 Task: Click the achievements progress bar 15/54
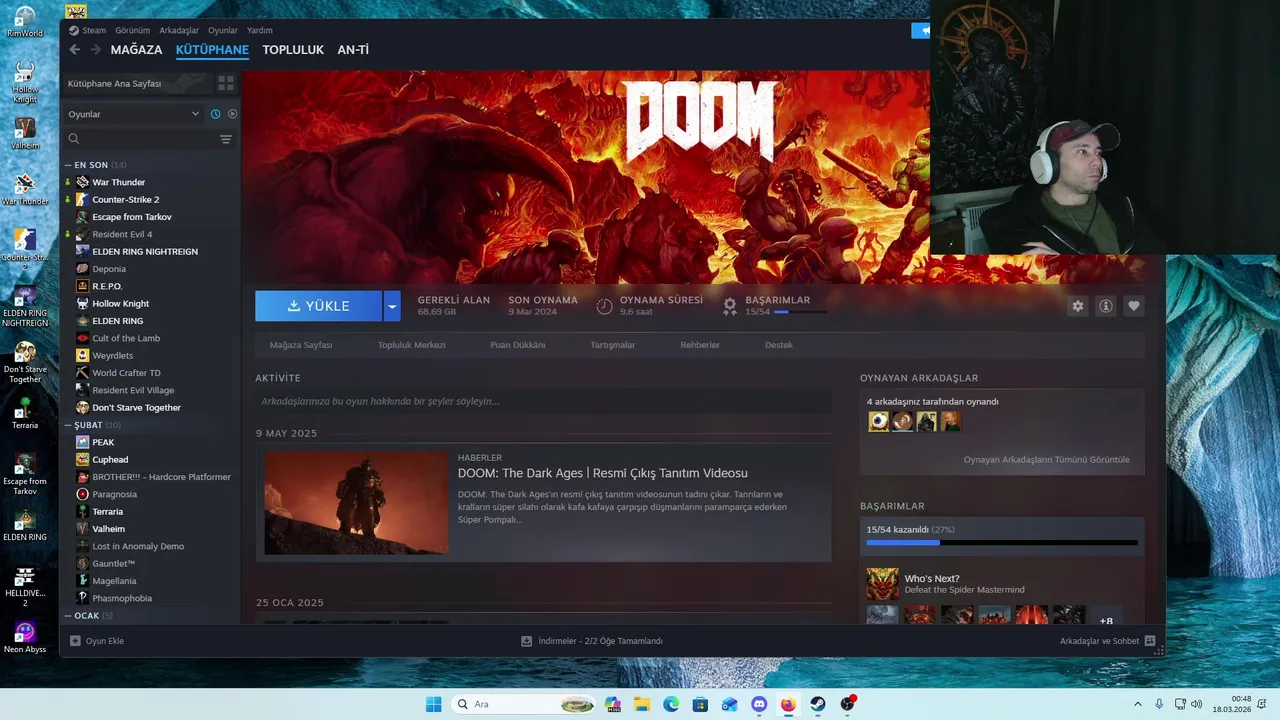(x=1002, y=542)
